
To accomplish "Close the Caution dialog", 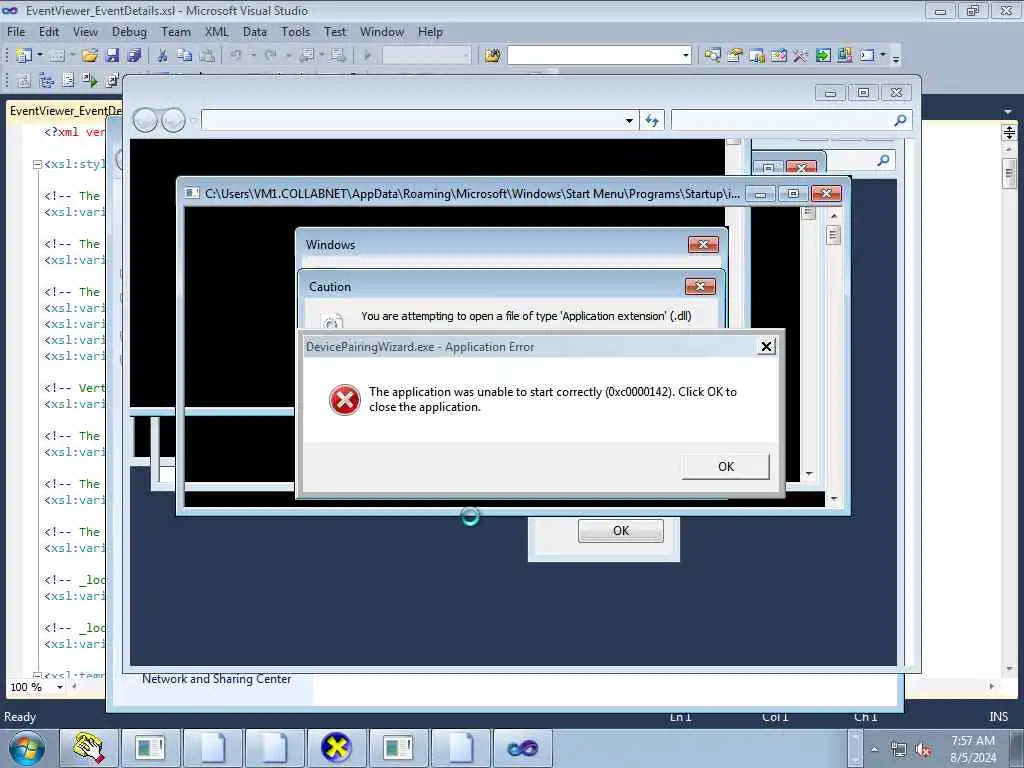I will tap(700, 286).
